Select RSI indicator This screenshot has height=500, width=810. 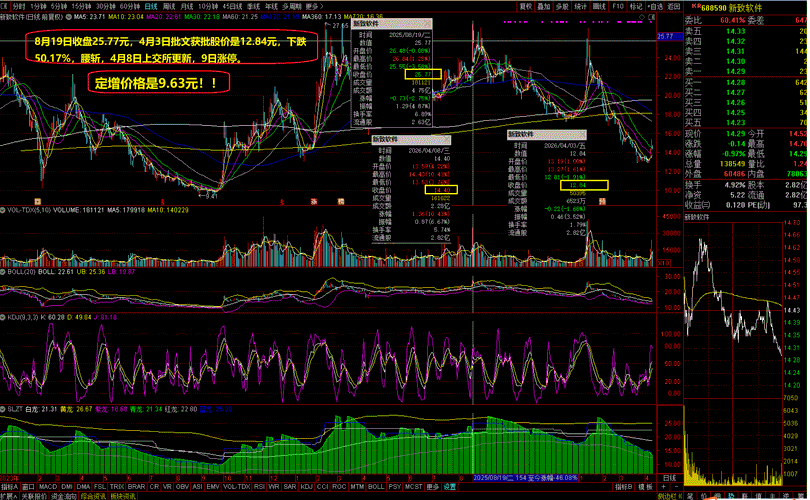[x=259, y=487]
